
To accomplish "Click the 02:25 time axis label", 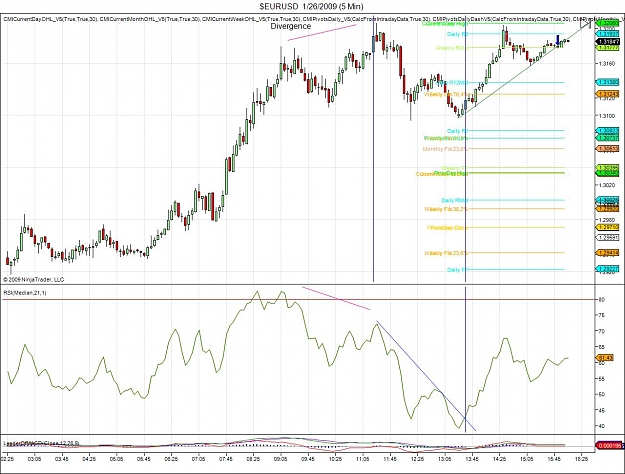I will 7,459.
